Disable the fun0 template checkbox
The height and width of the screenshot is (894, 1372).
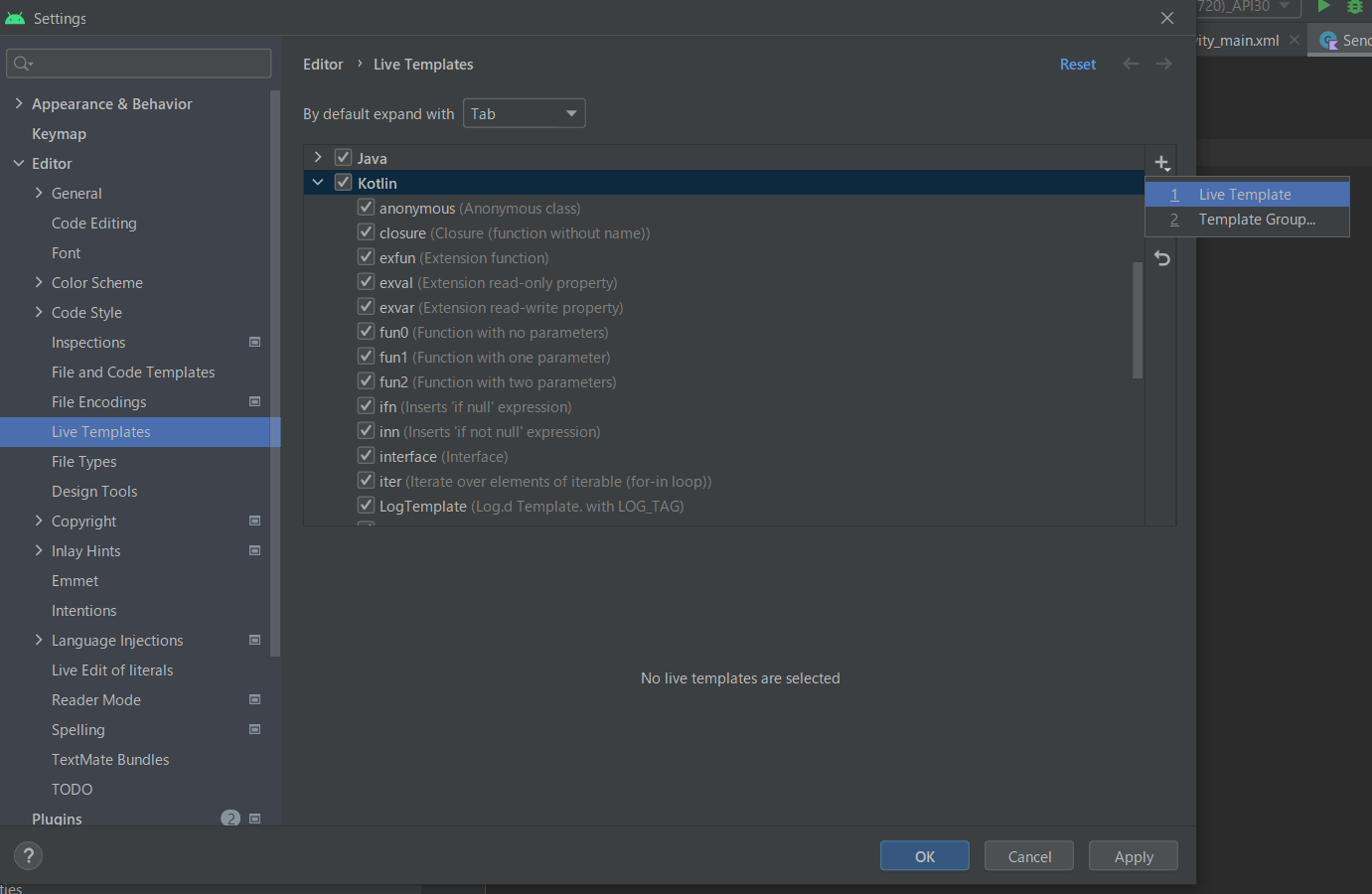(x=366, y=331)
